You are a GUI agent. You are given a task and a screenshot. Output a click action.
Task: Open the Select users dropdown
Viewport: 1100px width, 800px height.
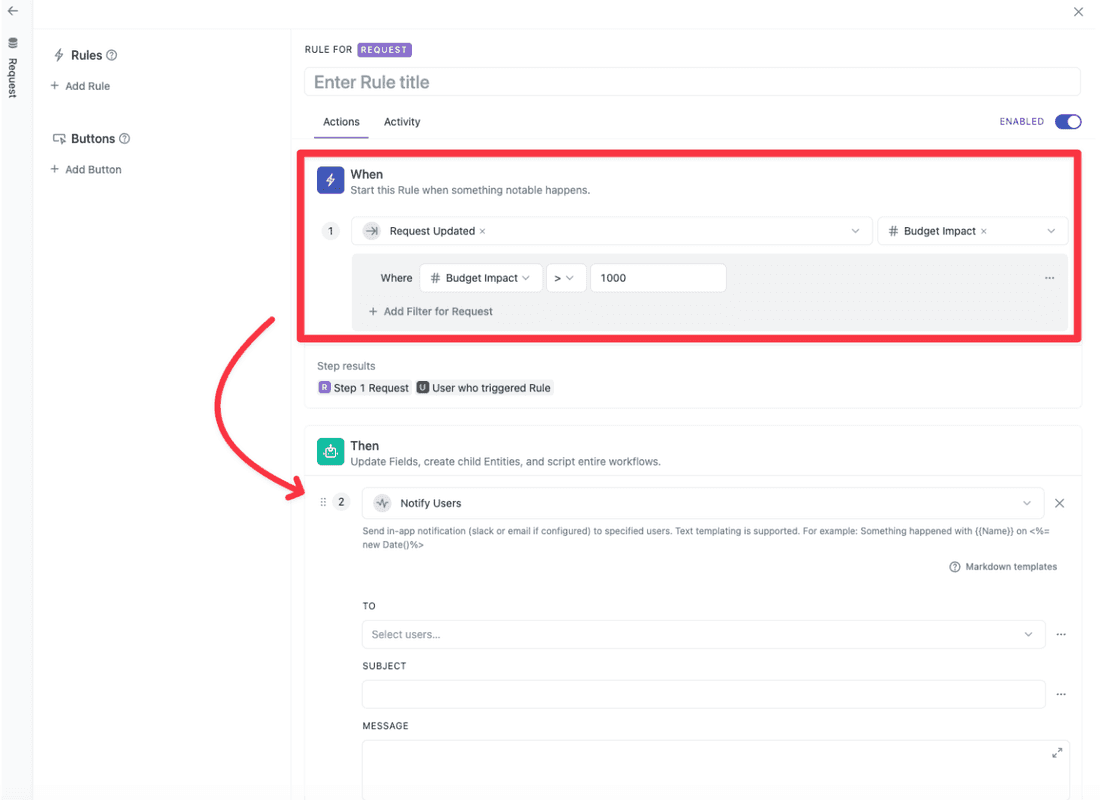coord(702,634)
